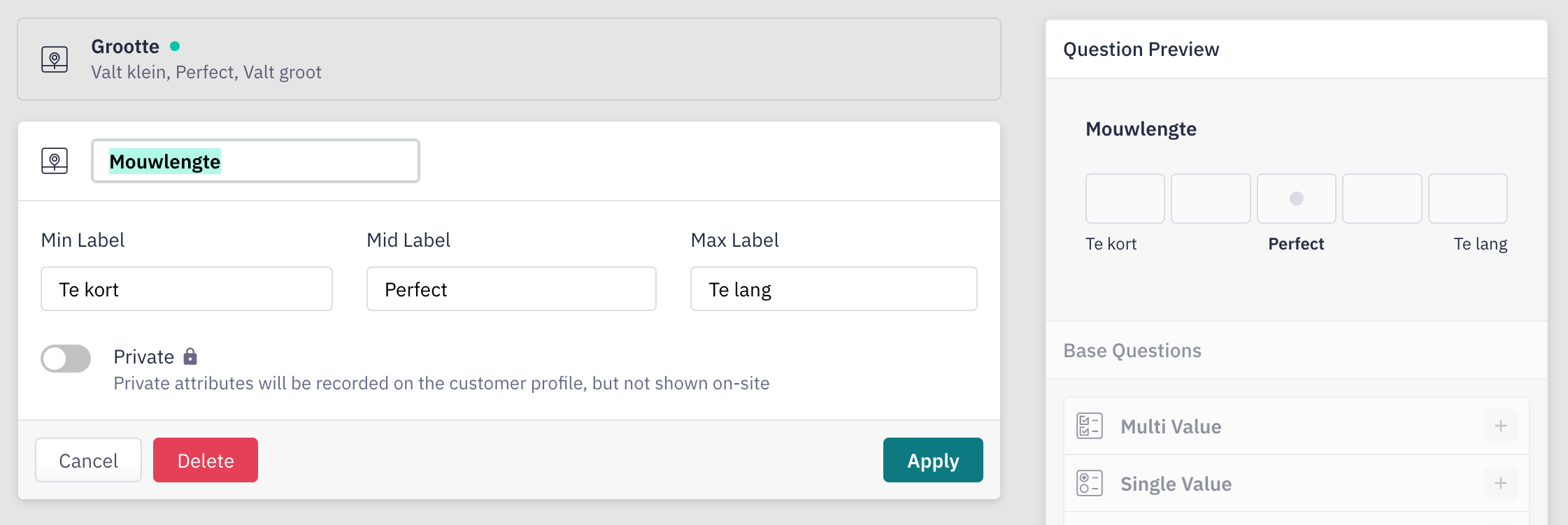Add a Multi Value question with plus

click(x=1500, y=426)
